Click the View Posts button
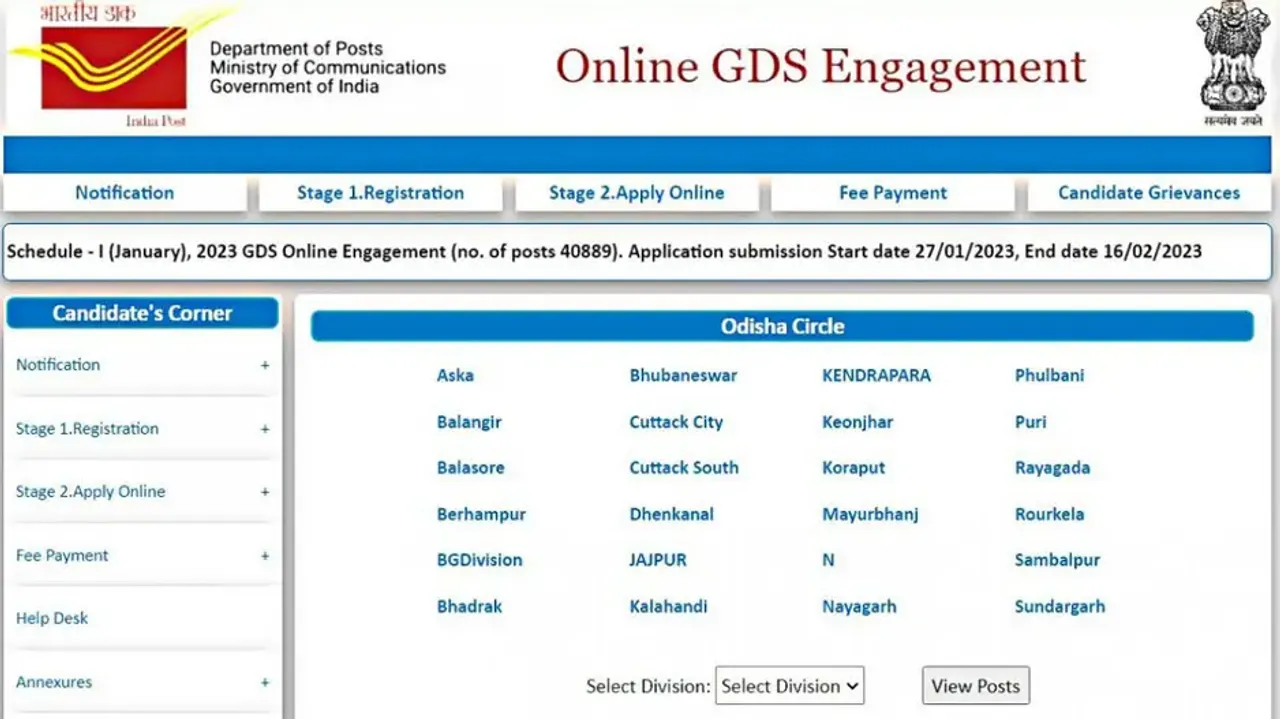 (x=975, y=685)
